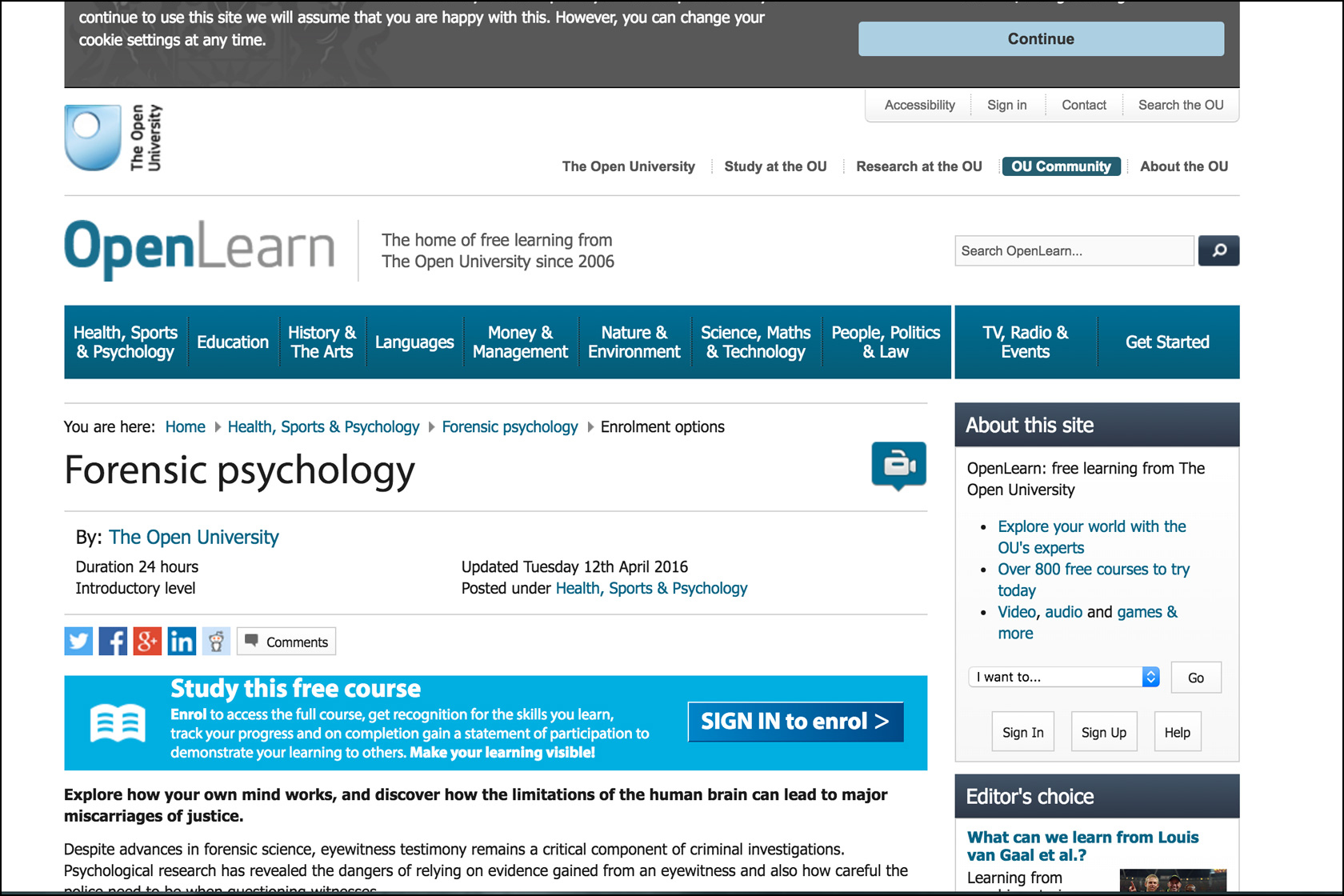Click the OpenLearn logo

tap(199, 249)
